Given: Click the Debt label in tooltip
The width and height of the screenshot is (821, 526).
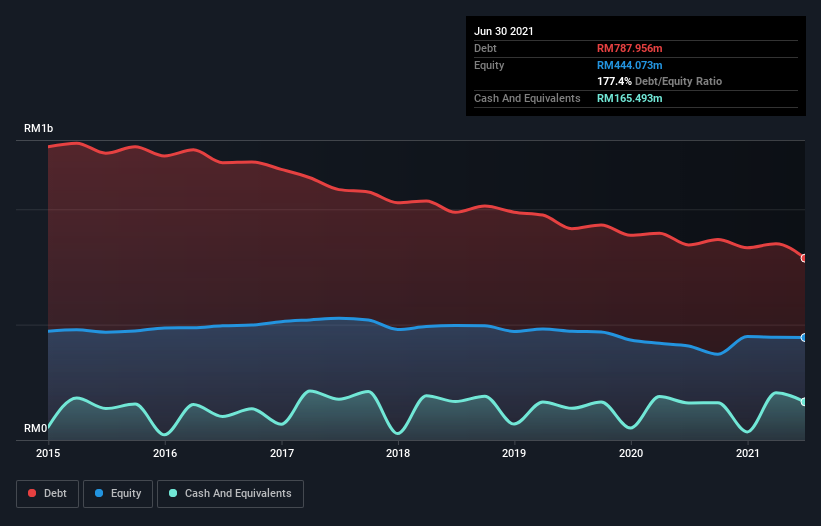Looking at the screenshot, I should 485,48.
